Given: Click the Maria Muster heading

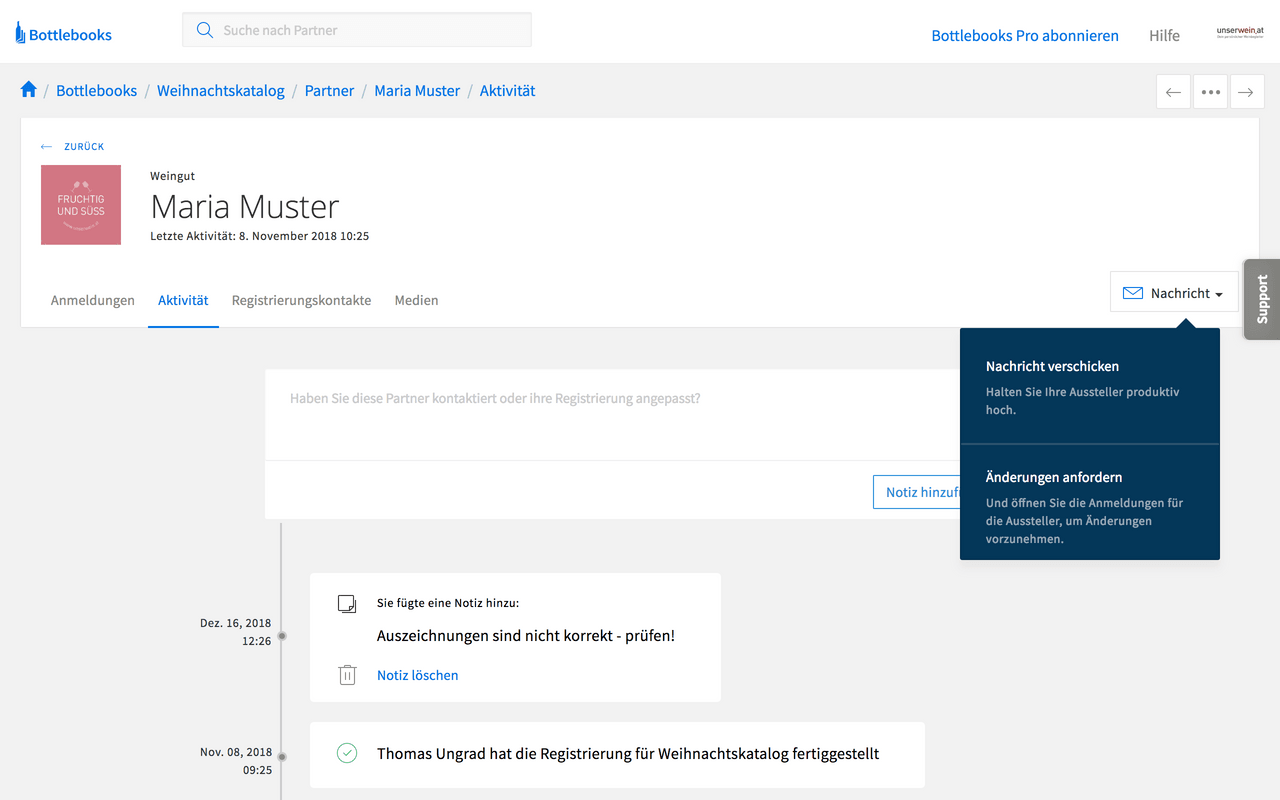Looking at the screenshot, I should tap(245, 206).
